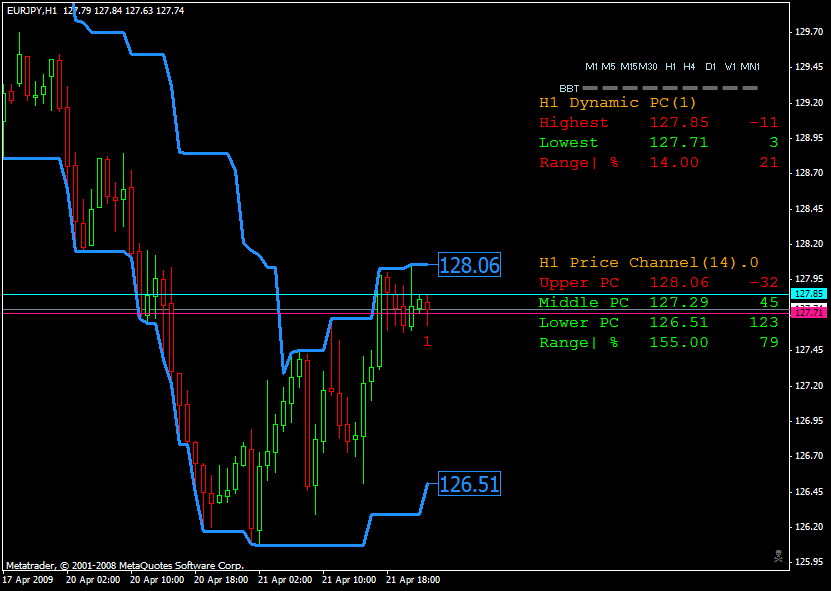
Task: Click the '21 Apr 02:00' time axis label
Action: click(286, 580)
